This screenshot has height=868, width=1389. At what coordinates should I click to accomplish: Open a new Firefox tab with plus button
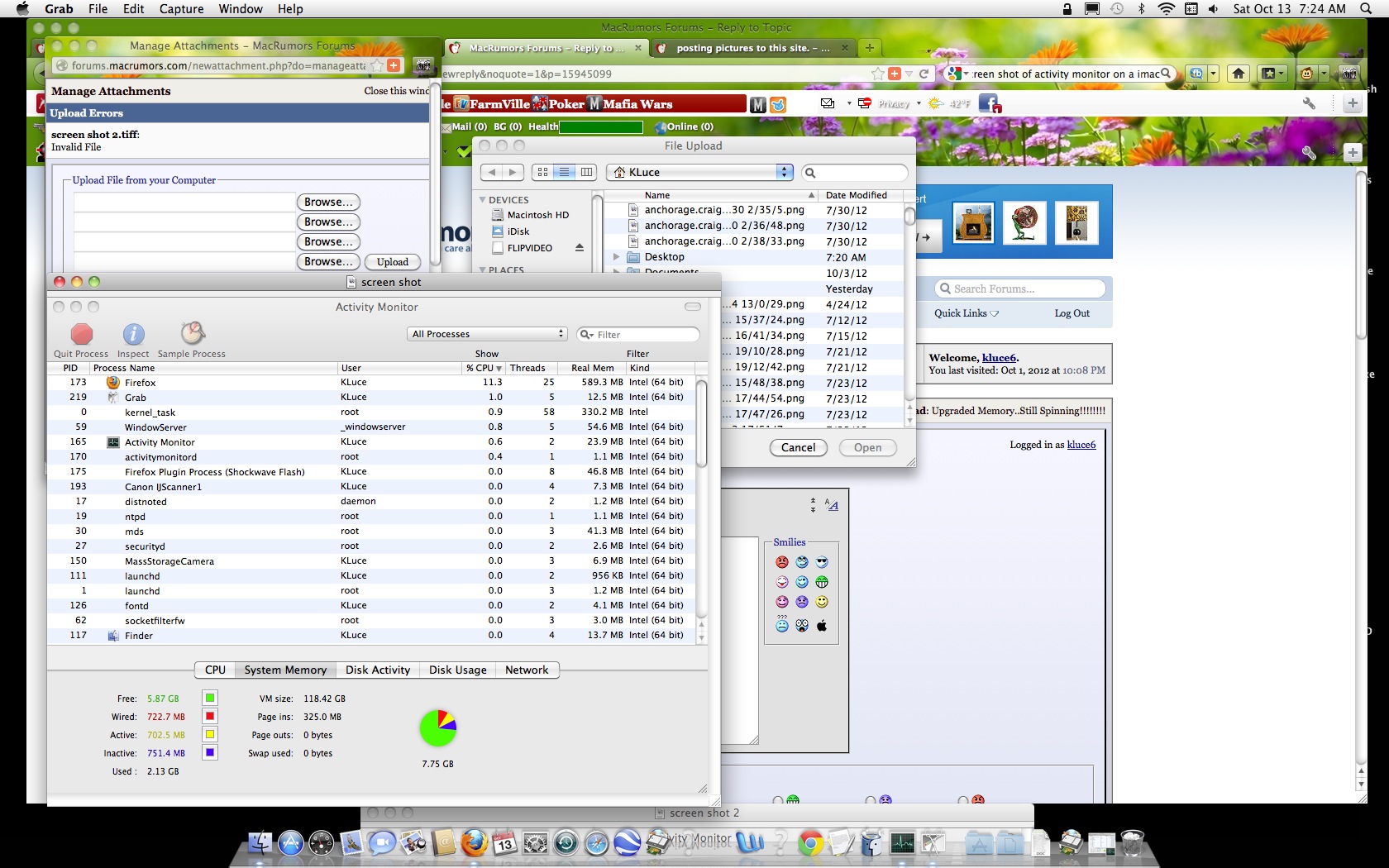tap(870, 48)
